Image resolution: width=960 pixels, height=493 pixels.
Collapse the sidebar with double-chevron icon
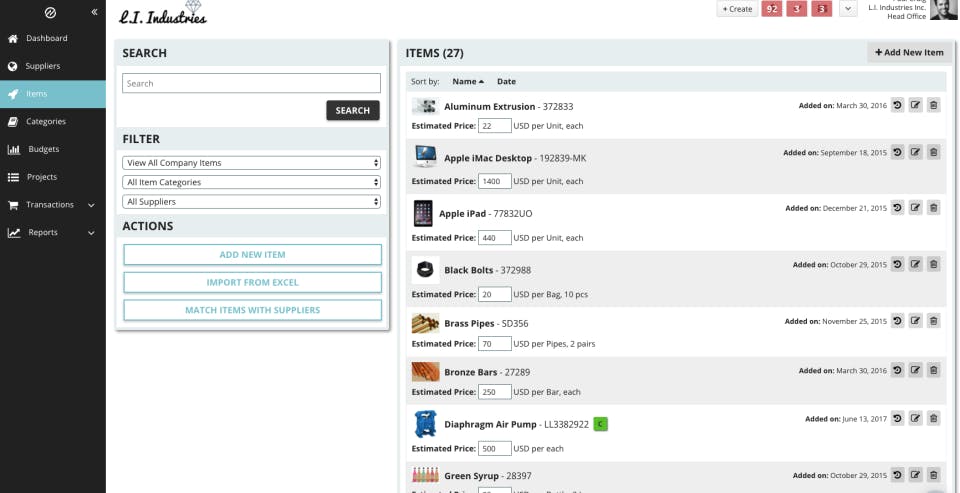94,12
